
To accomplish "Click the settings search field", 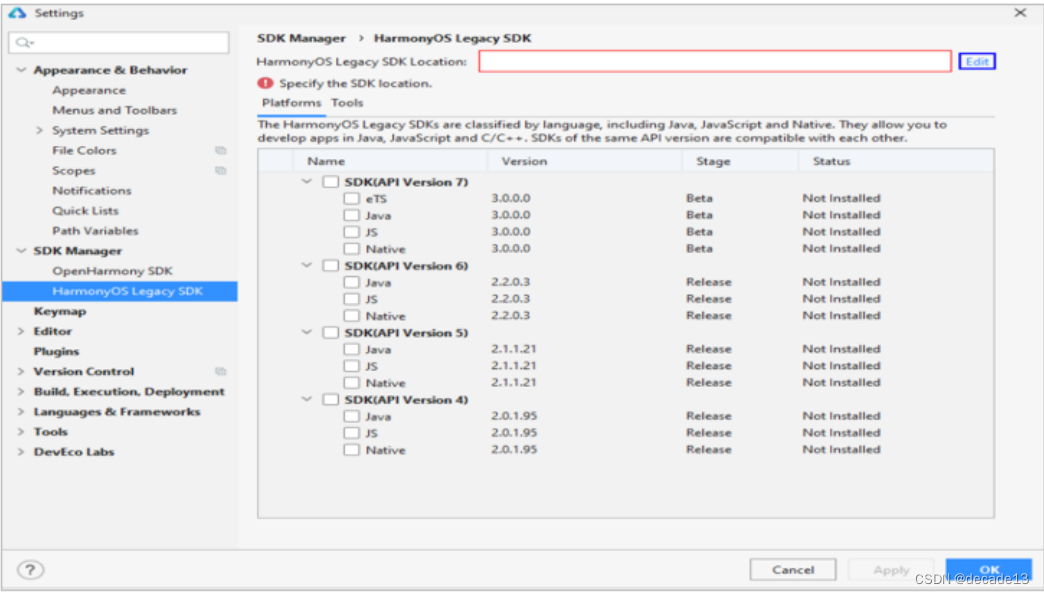I will pyautogui.click(x=119, y=43).
